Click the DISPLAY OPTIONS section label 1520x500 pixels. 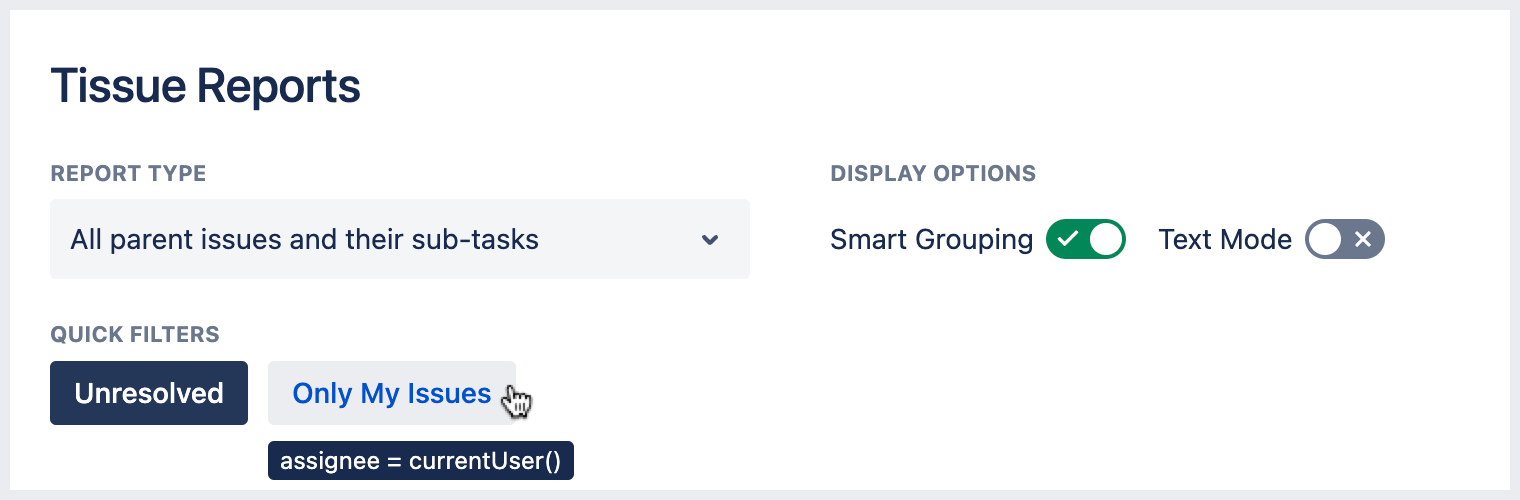[x=933, y=174]
